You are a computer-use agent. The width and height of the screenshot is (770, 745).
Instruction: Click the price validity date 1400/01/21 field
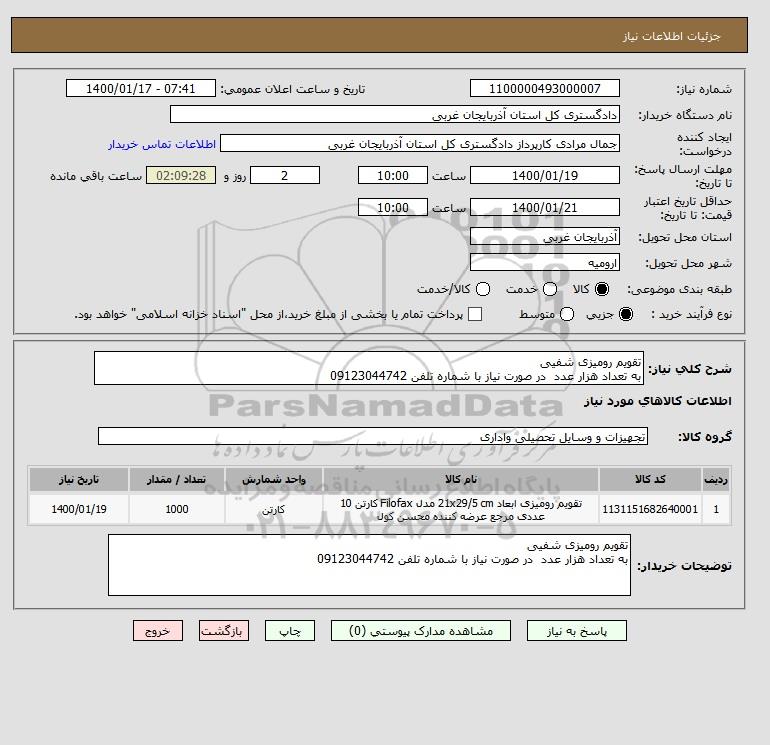coord(545,207)
